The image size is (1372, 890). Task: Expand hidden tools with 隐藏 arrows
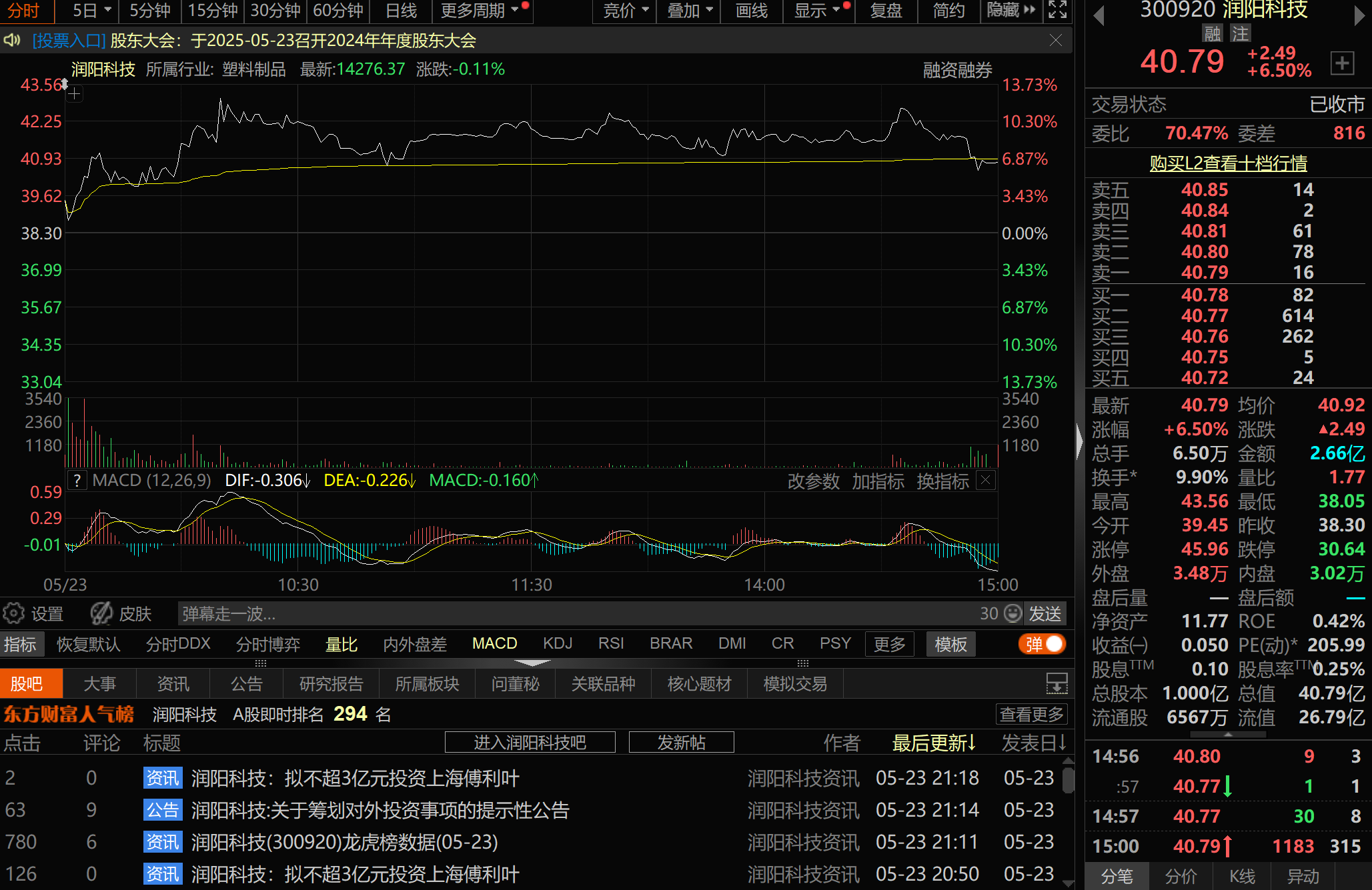(x=1011, y=11)
